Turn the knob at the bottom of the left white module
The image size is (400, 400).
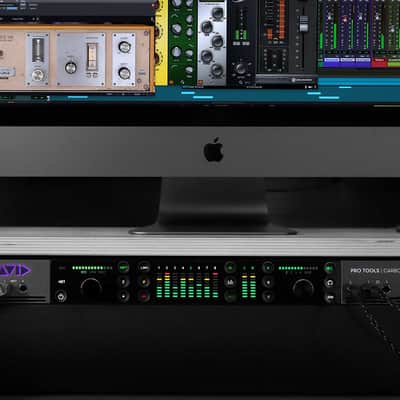click(x=38, y=75)
